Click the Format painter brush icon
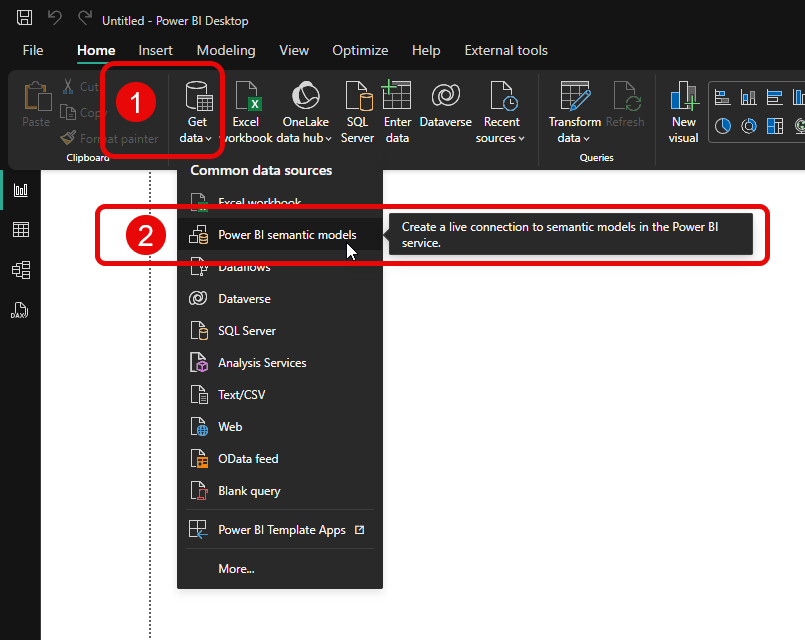The width and height of the screenshot is (805, 640). [68, 138]
